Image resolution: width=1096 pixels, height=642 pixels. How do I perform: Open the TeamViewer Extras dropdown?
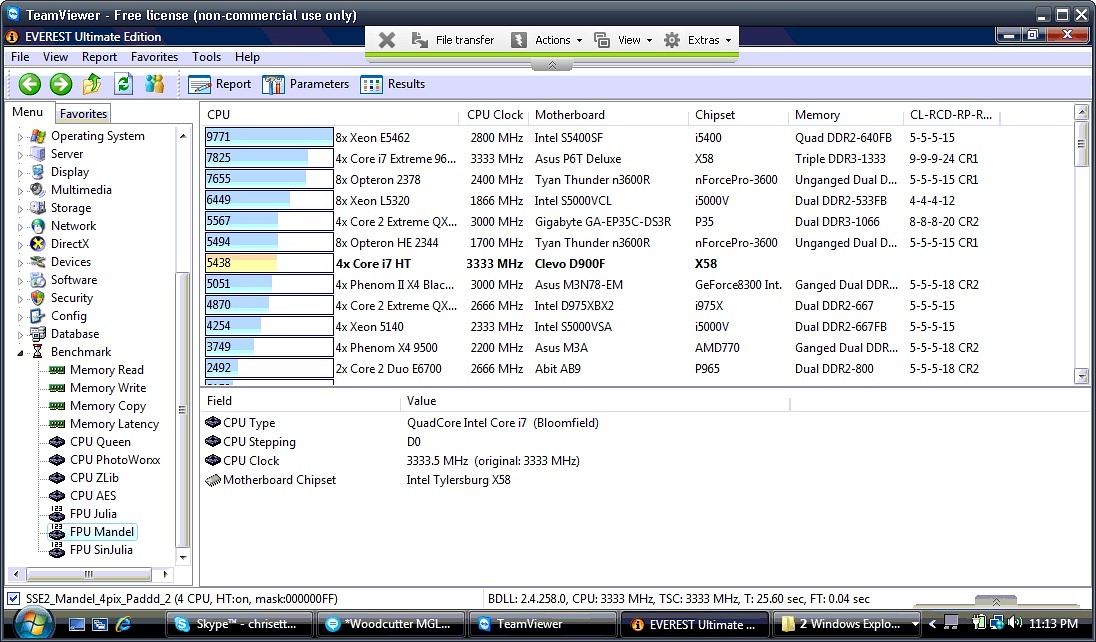697,41
